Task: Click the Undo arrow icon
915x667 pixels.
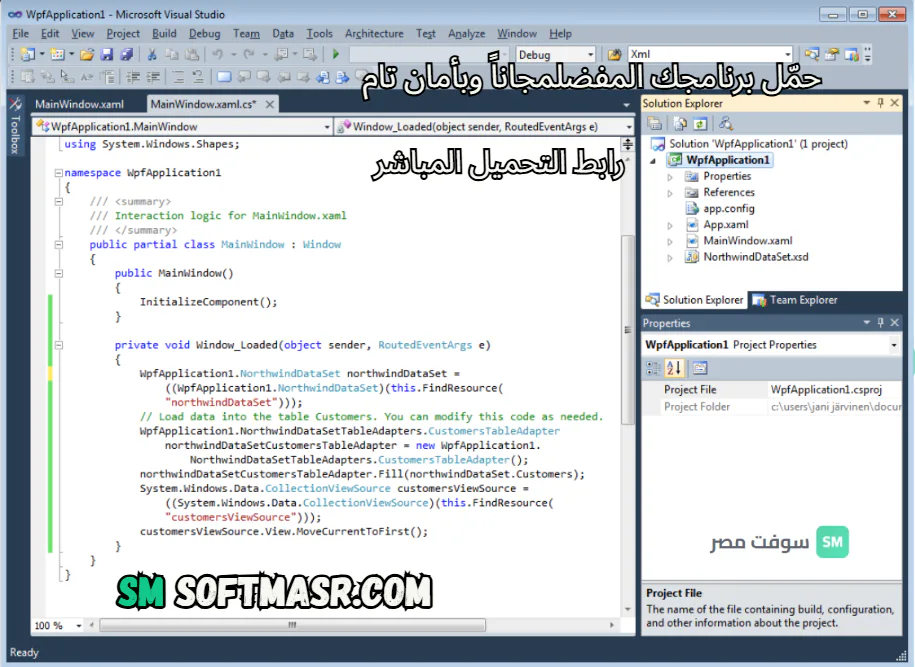Action: (218, 54)
